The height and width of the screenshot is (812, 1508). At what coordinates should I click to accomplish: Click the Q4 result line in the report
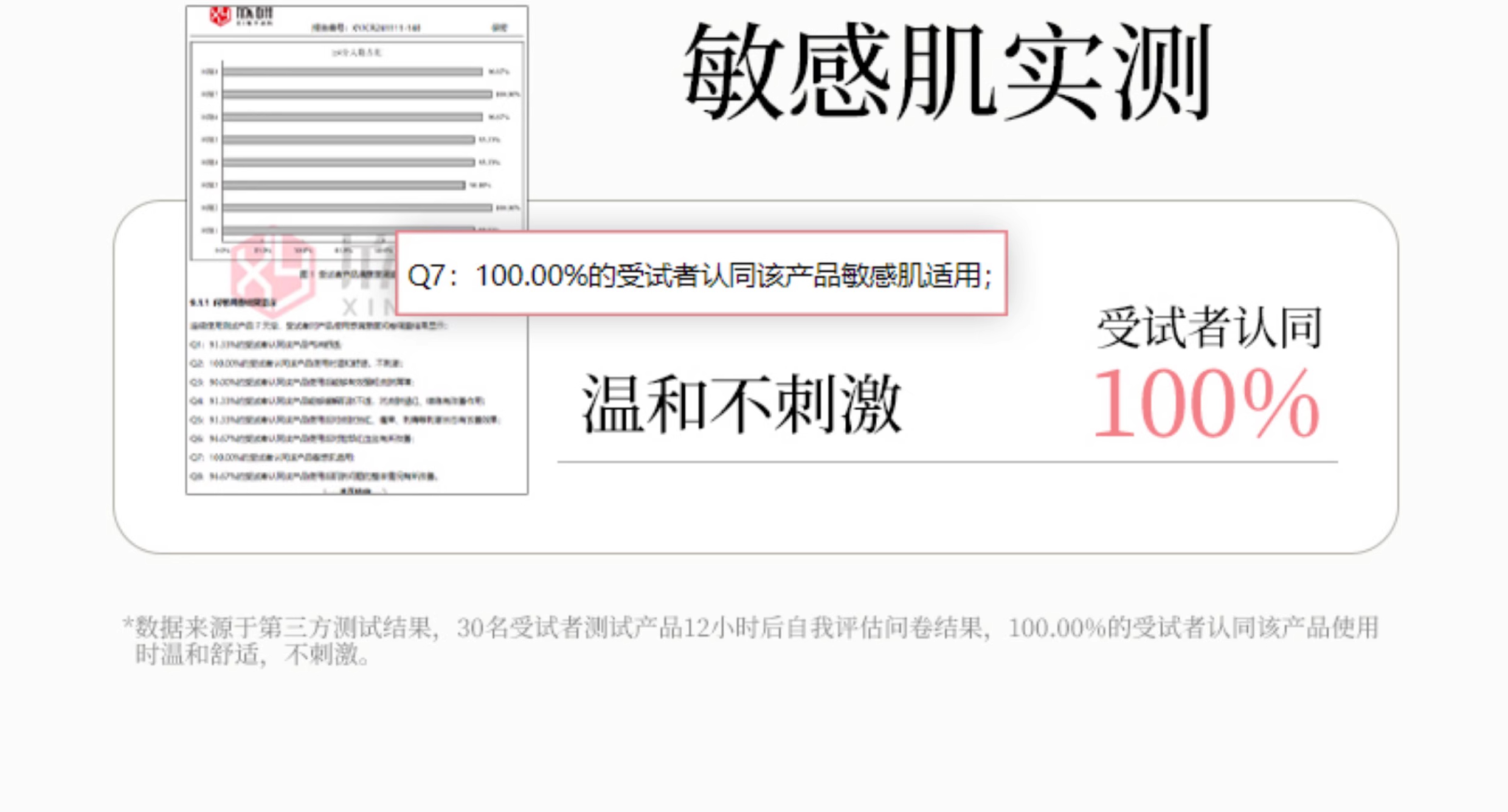pyautogui.click(x=337, y=401)
